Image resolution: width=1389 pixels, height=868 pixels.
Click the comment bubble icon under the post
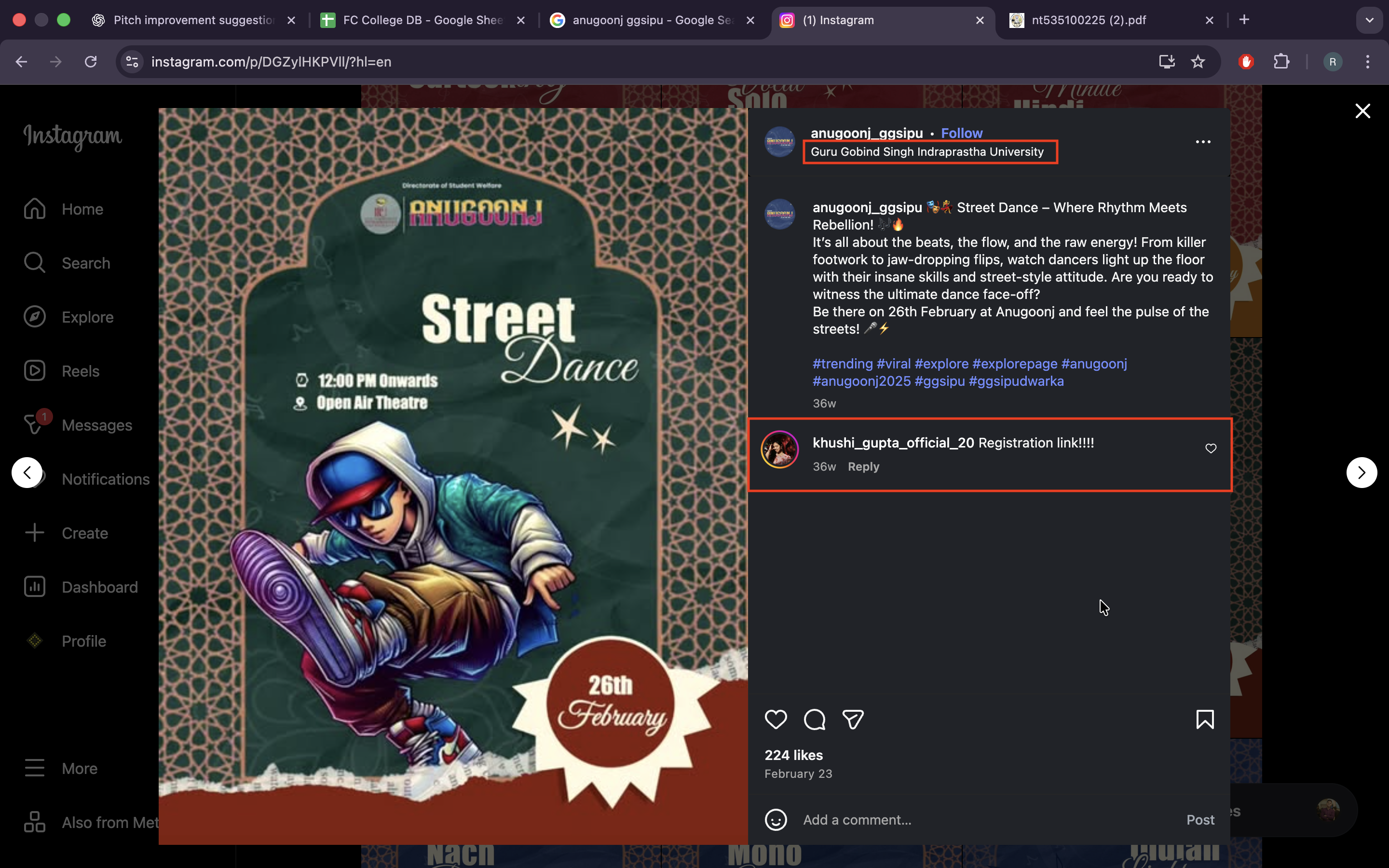pyautogui.click(x=814, y=719)
